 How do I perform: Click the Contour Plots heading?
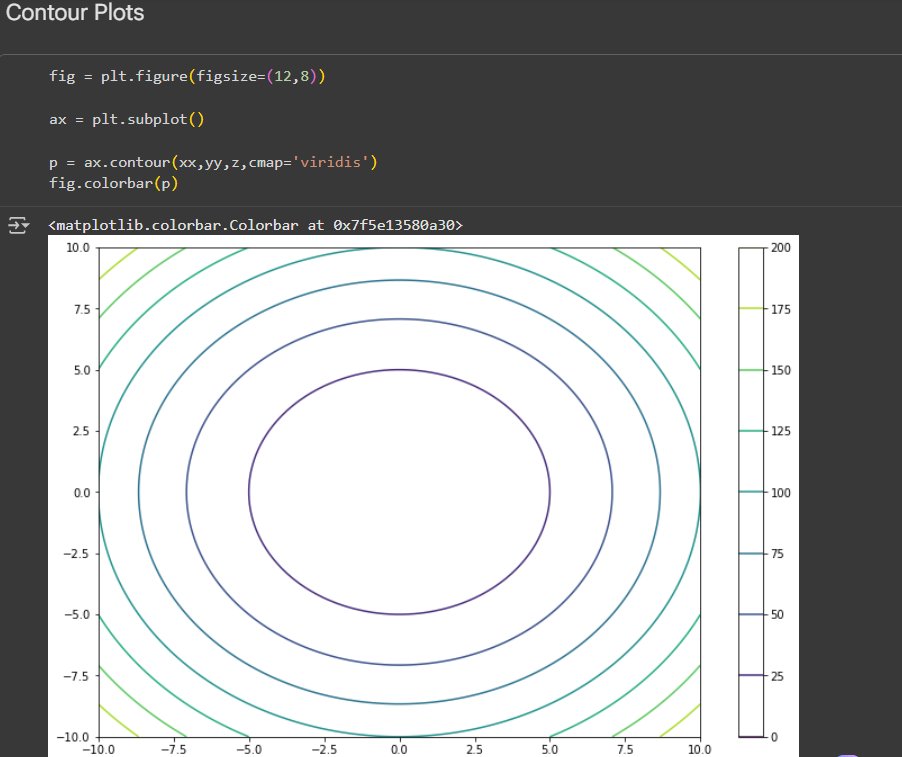pyautogui.click(x=75, y=13)
